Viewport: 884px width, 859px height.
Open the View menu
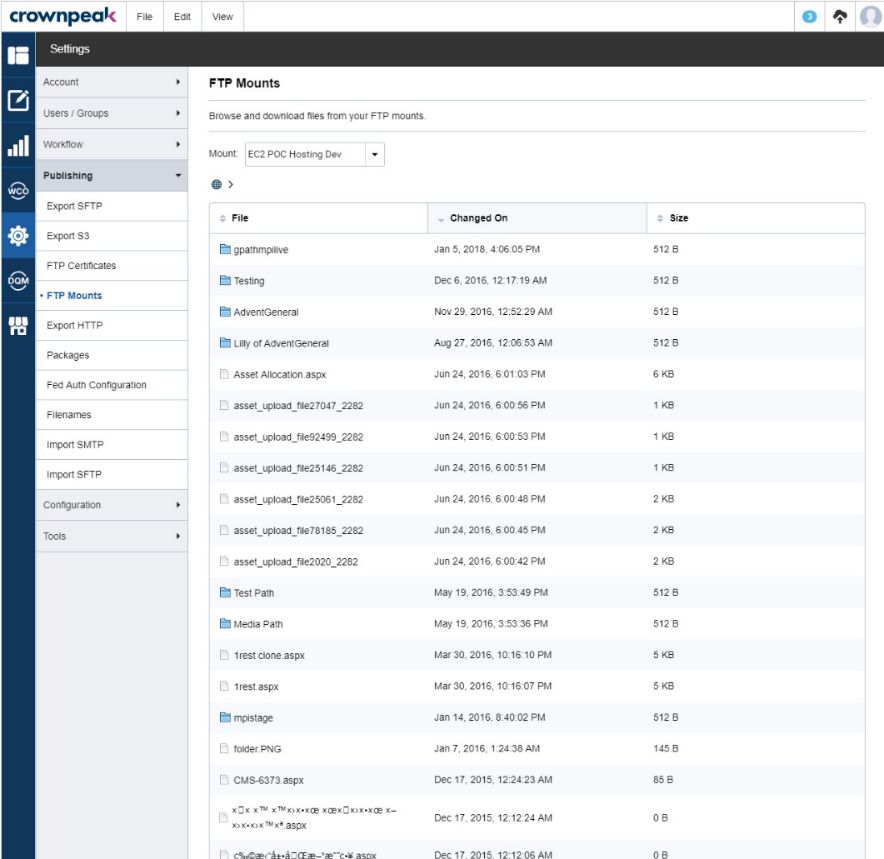[x=222, y=17]
